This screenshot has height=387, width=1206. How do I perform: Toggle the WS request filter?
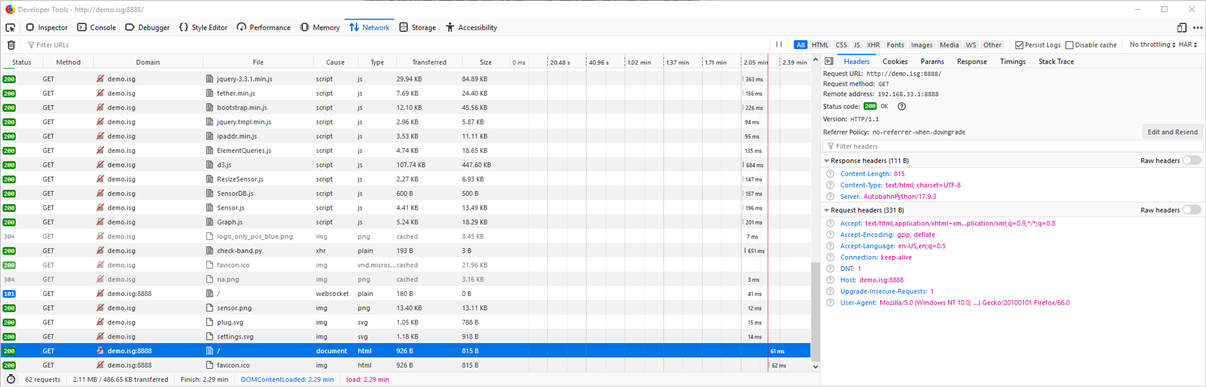point(971,45)
